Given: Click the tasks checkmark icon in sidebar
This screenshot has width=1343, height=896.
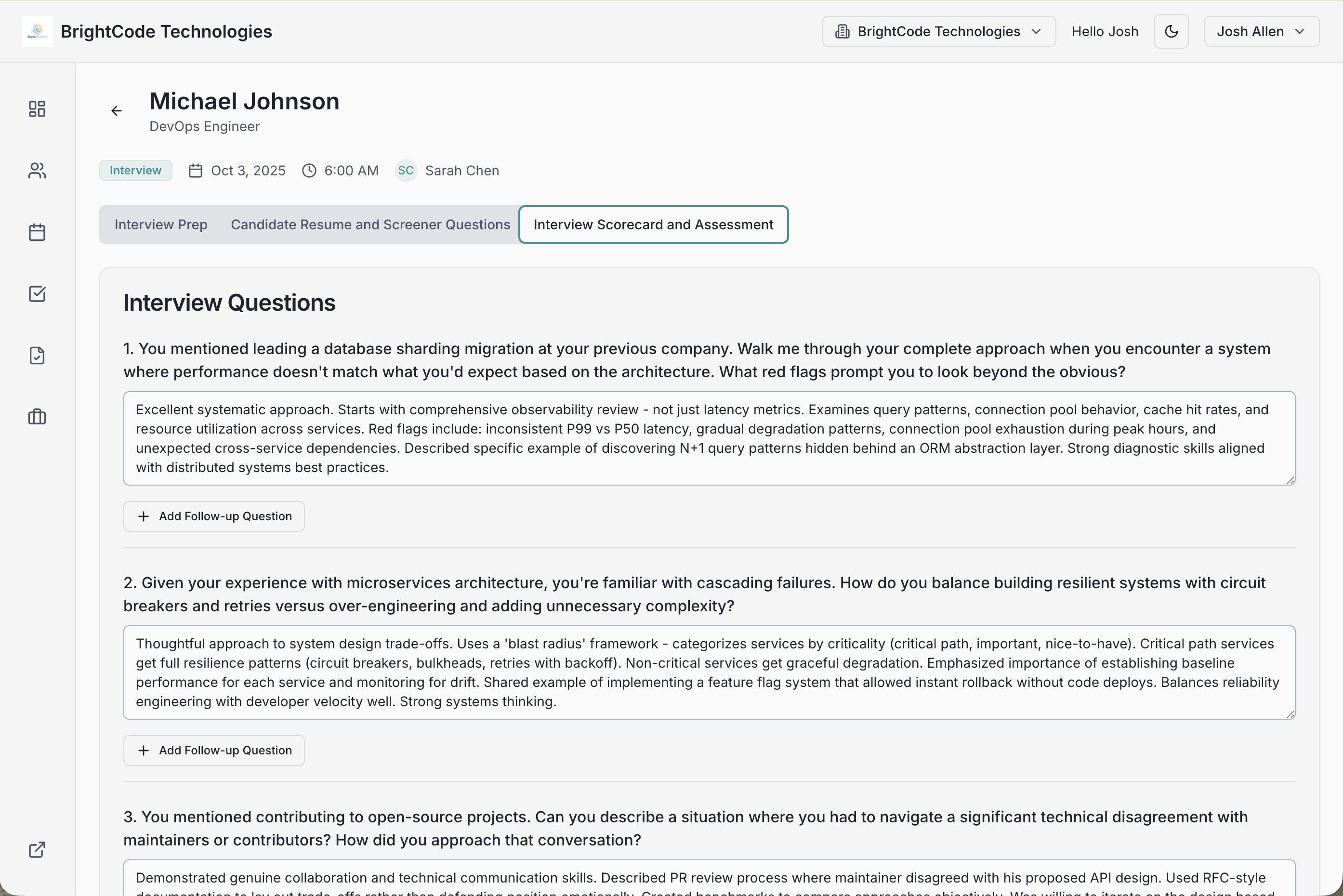Looking at the screenshot, I should [37, 294].
